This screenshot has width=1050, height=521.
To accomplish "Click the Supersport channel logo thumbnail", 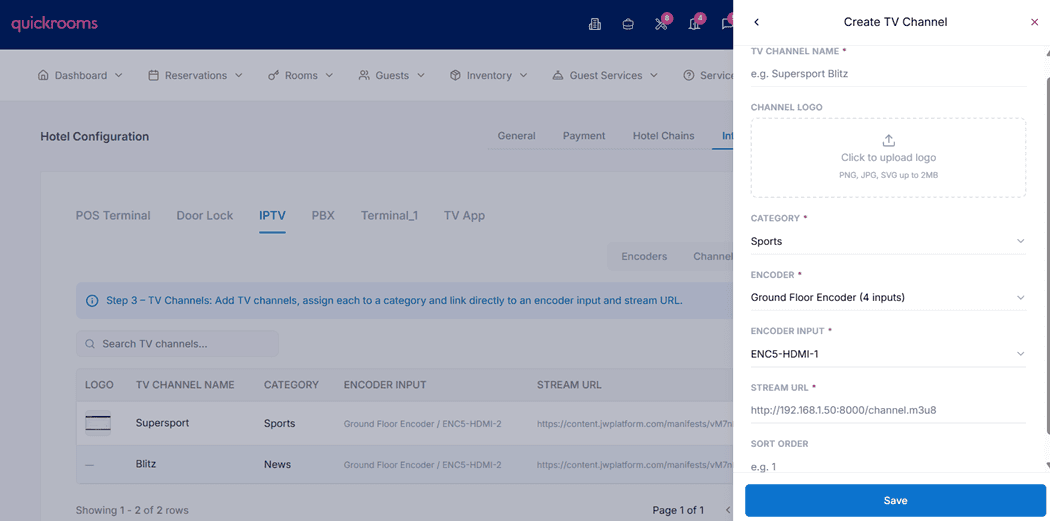I will coord(98,423).
